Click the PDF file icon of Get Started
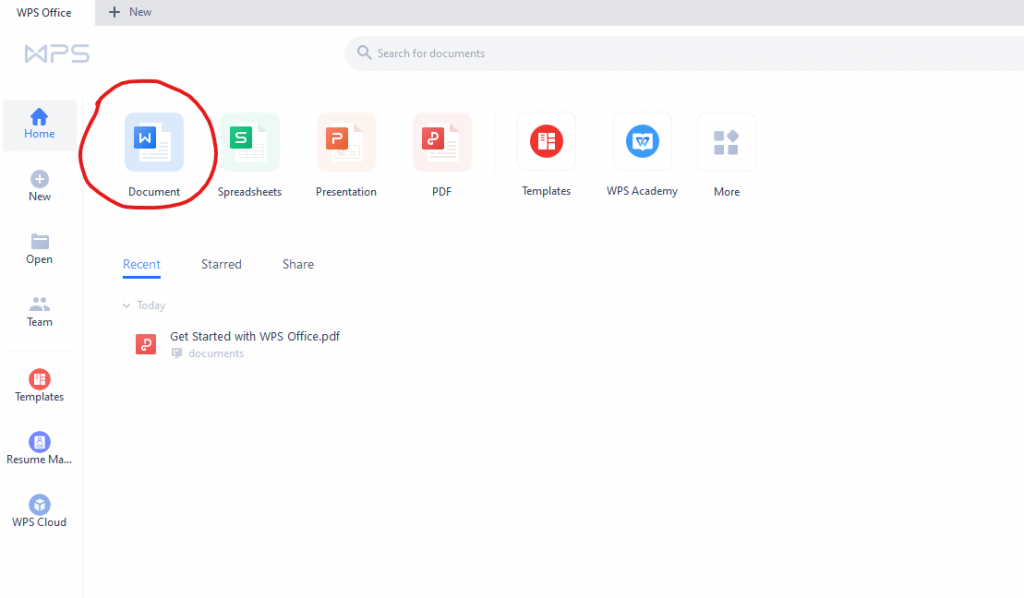The image size is (1024, 598). (x=146, y=344)
